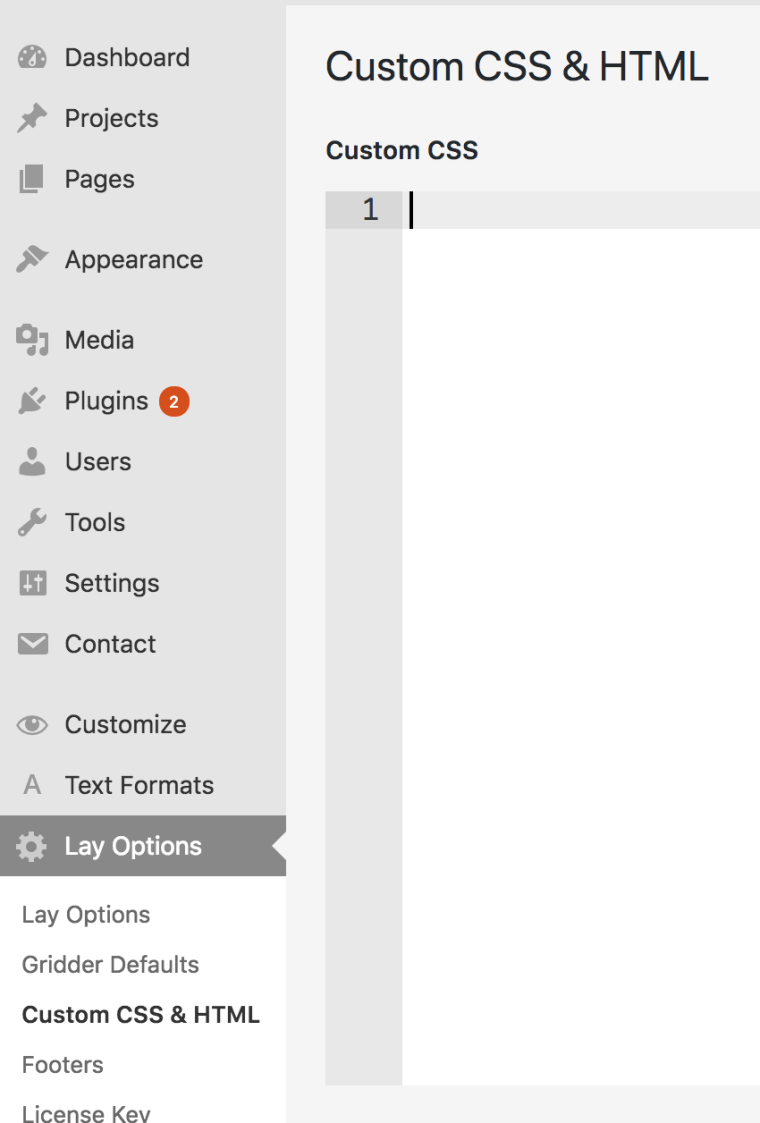Click the Contact envelope icon
The width and height of the screenshot is (760, 1123).
32,645
